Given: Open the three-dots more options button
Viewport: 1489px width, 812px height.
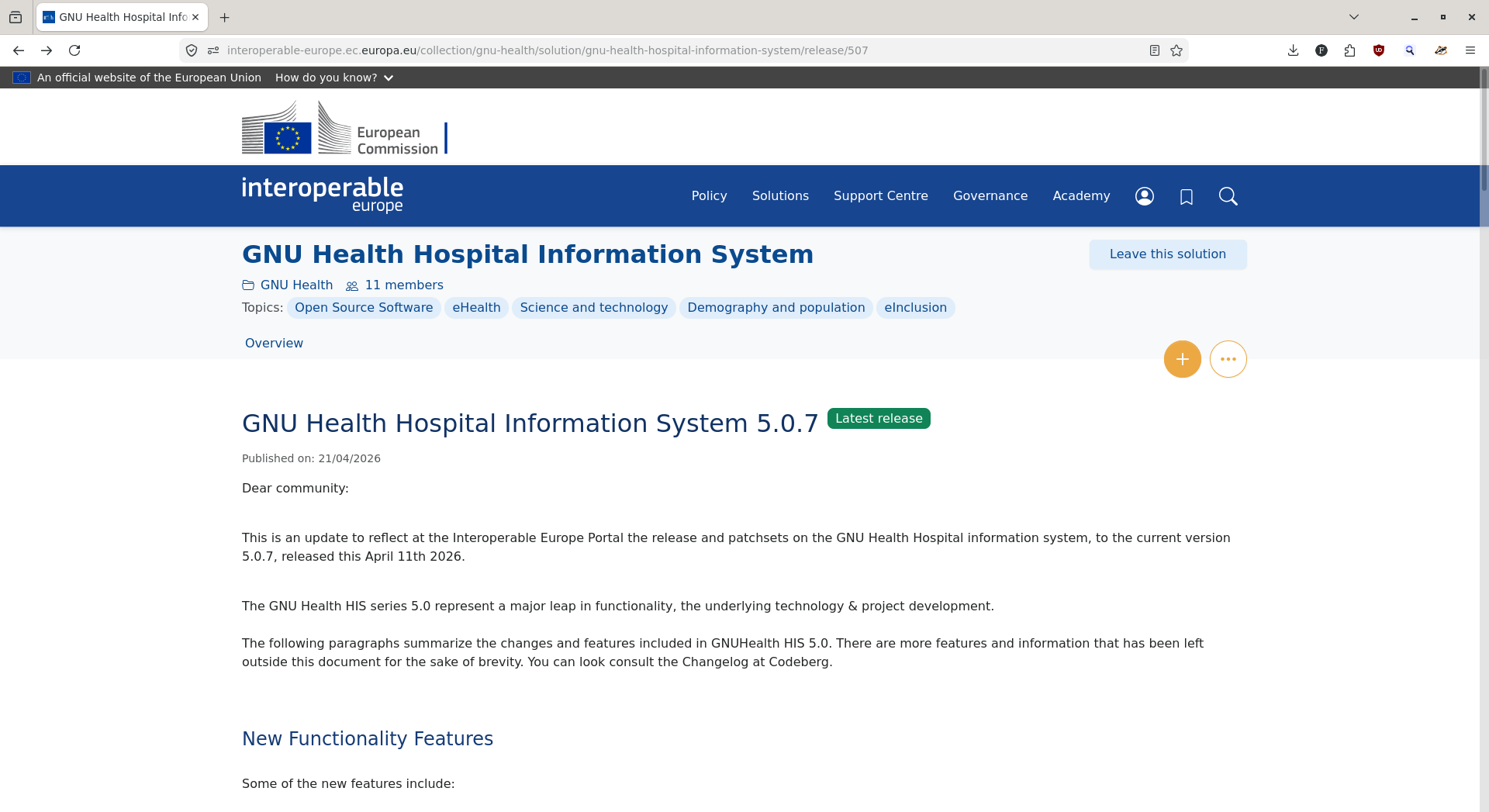Looking at the screenshot, I should coord(1228,359).
